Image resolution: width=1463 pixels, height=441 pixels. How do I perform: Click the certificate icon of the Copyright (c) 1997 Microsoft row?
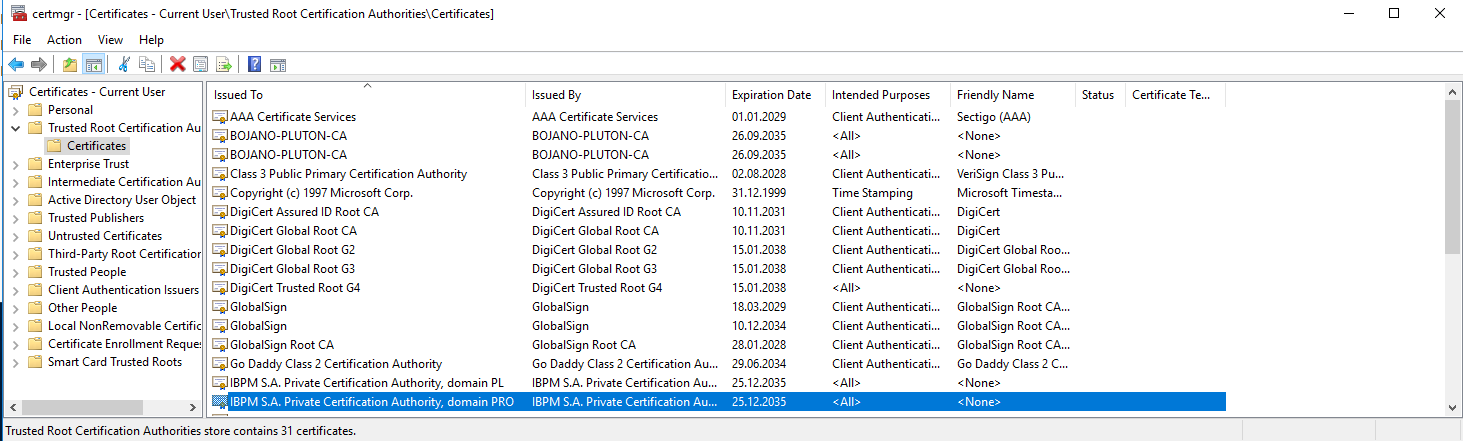(220, 193)
